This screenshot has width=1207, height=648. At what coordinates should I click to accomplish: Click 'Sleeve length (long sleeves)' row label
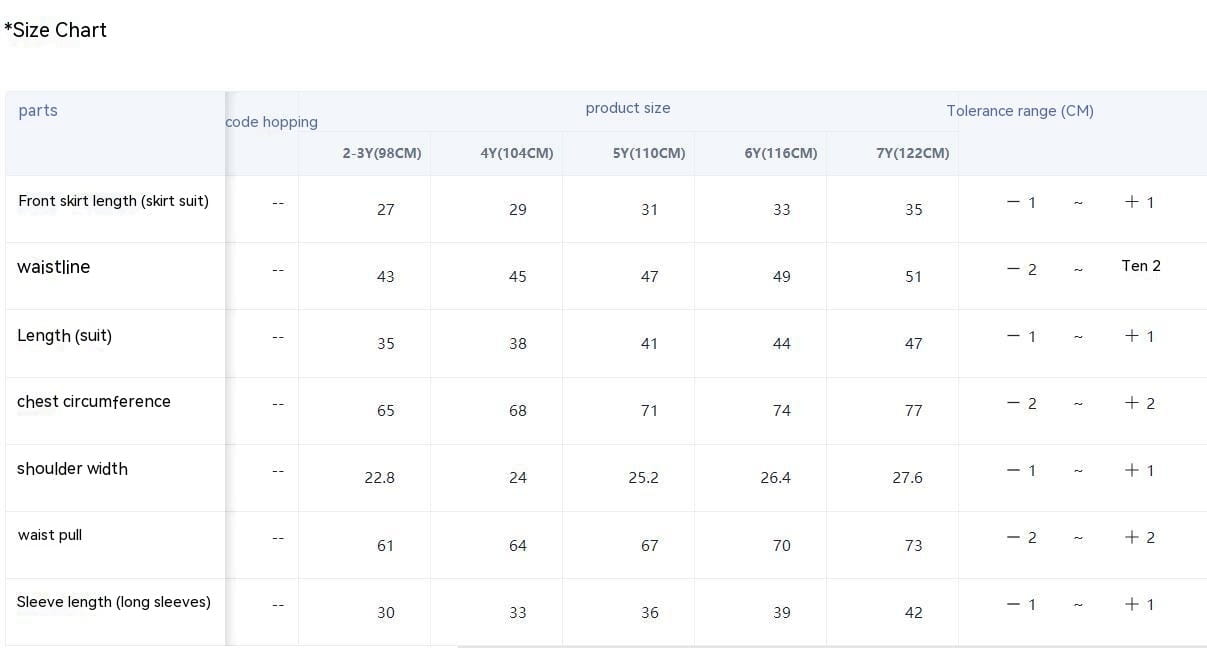point(113,602)
